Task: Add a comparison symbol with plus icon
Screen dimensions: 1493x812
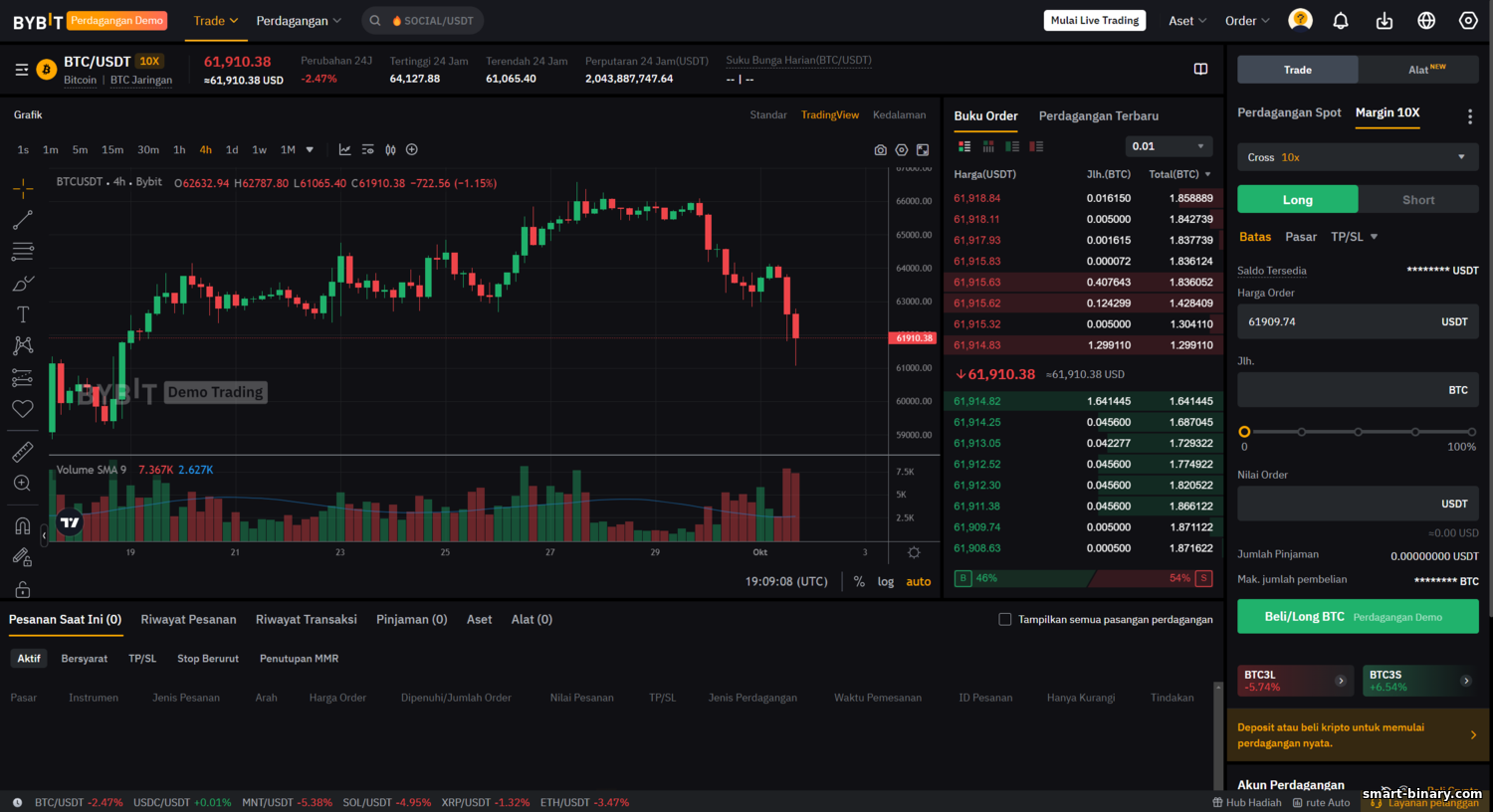Action: [412, 150]
